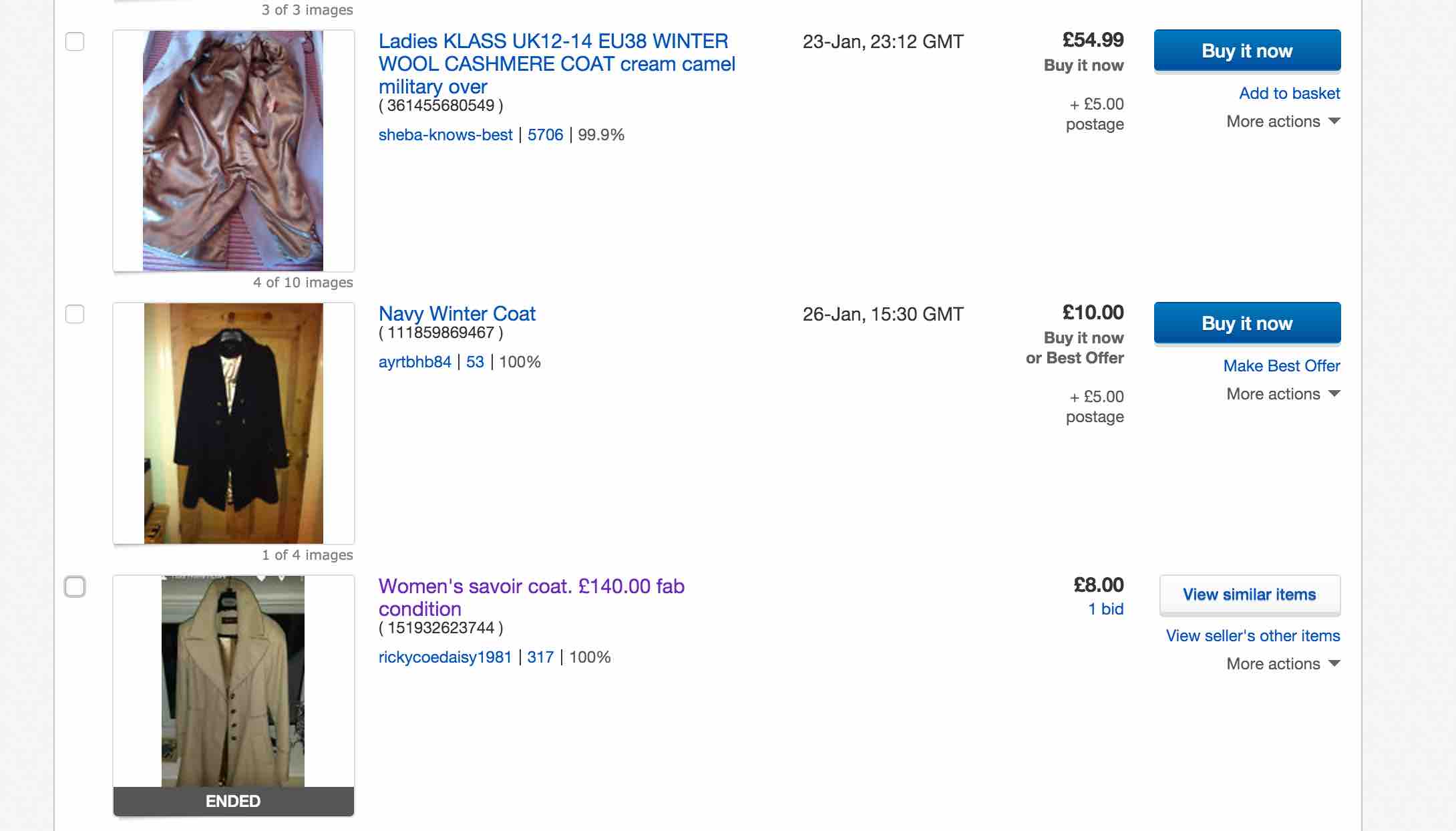Open the Navy Winter Coat listing title

pos(457,314)
